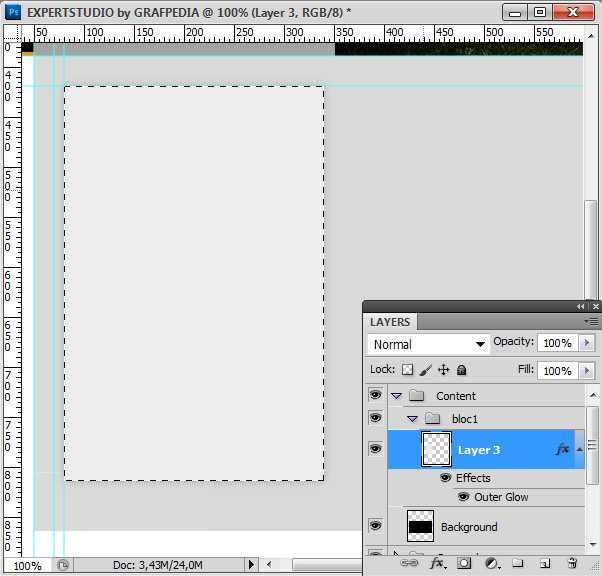The width and height of the screenshot is (602, 576).
Task: Lock image pixels brush icon
Action: point(425,369)
